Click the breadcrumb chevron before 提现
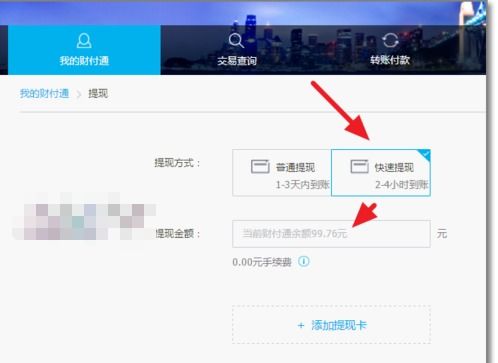The width and height of the screenshot is (498, 363). [x=79, y=95]
